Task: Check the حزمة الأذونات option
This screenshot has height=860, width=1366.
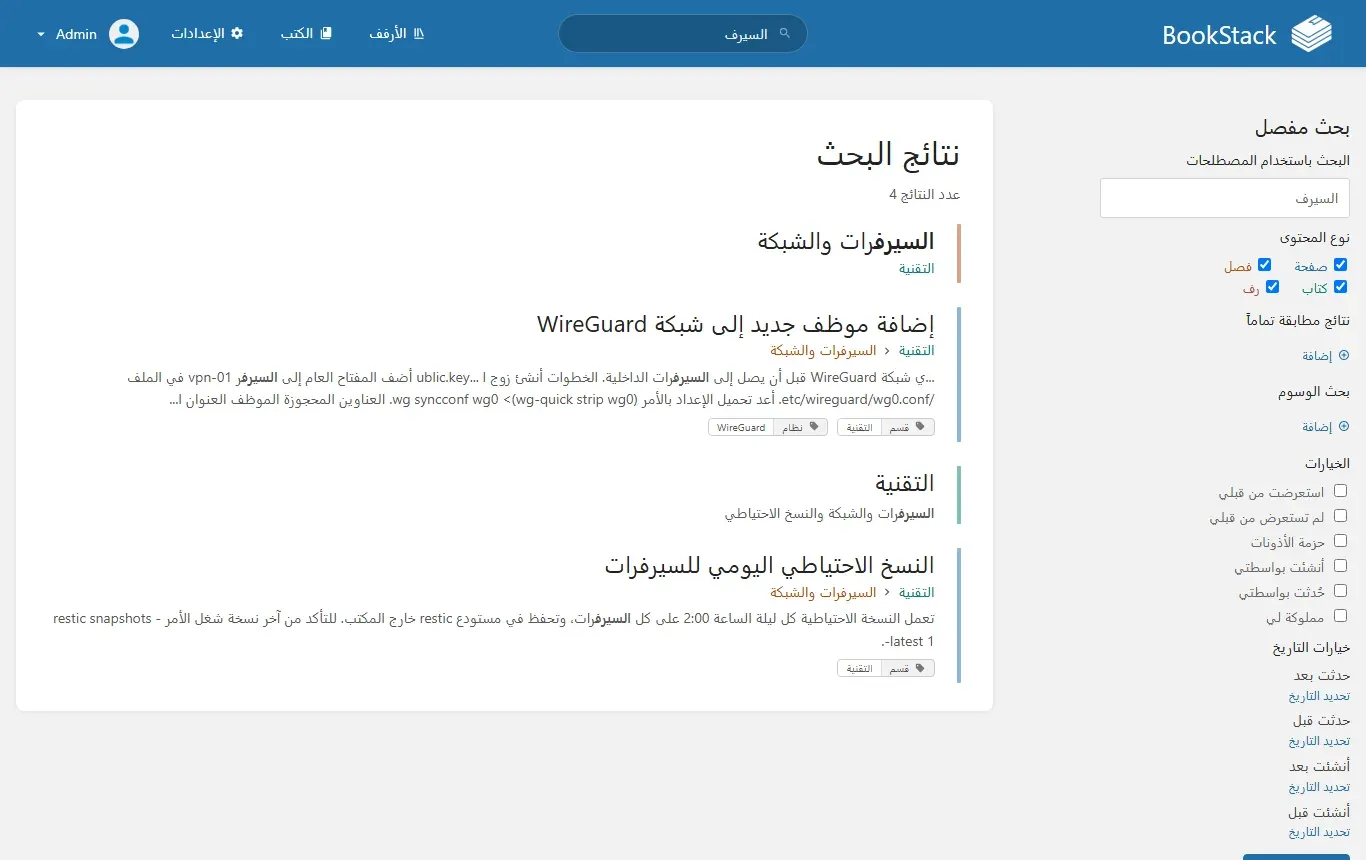Action: click(x=1341, y=541)
